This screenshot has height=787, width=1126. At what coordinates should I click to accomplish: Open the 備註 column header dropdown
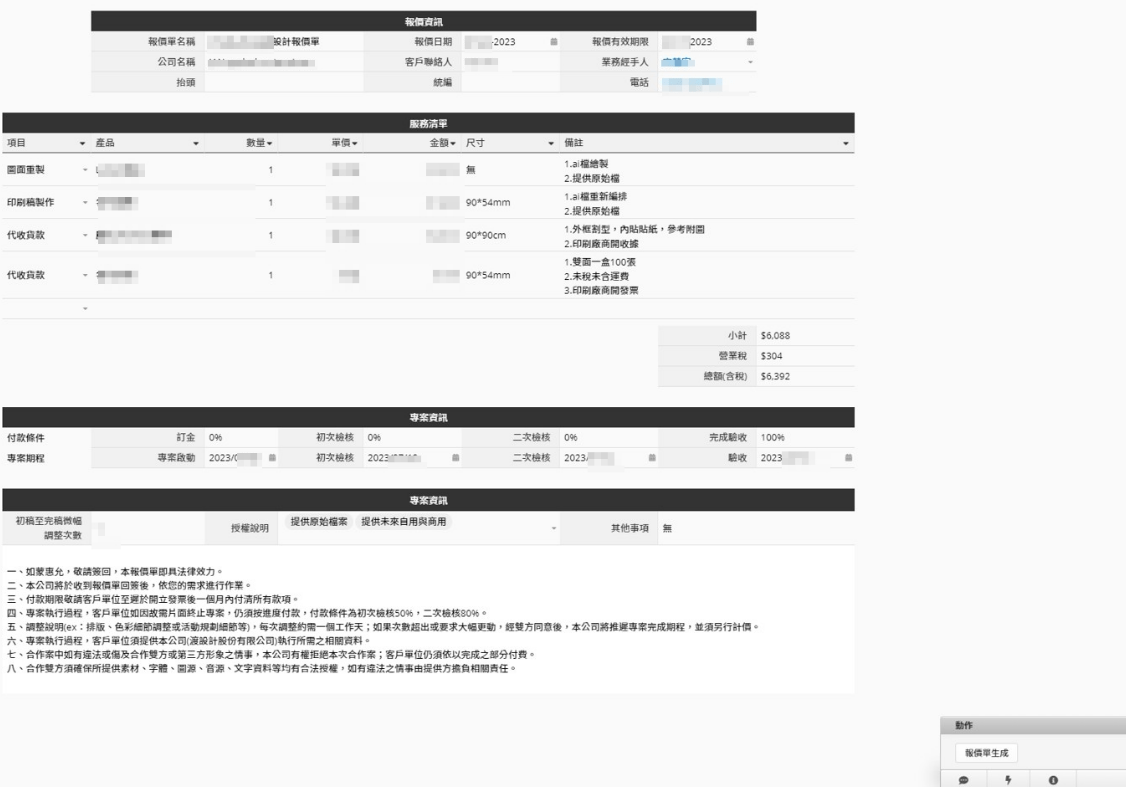(x=845, y=144)
